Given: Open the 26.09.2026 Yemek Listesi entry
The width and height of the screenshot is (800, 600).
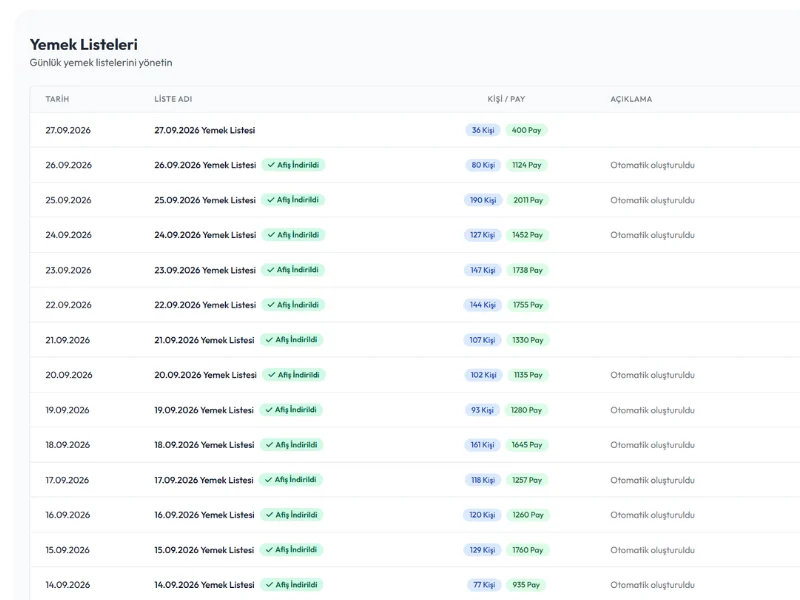Looking at the screenshot, I should pyautogui.click(x=205, y=165).
